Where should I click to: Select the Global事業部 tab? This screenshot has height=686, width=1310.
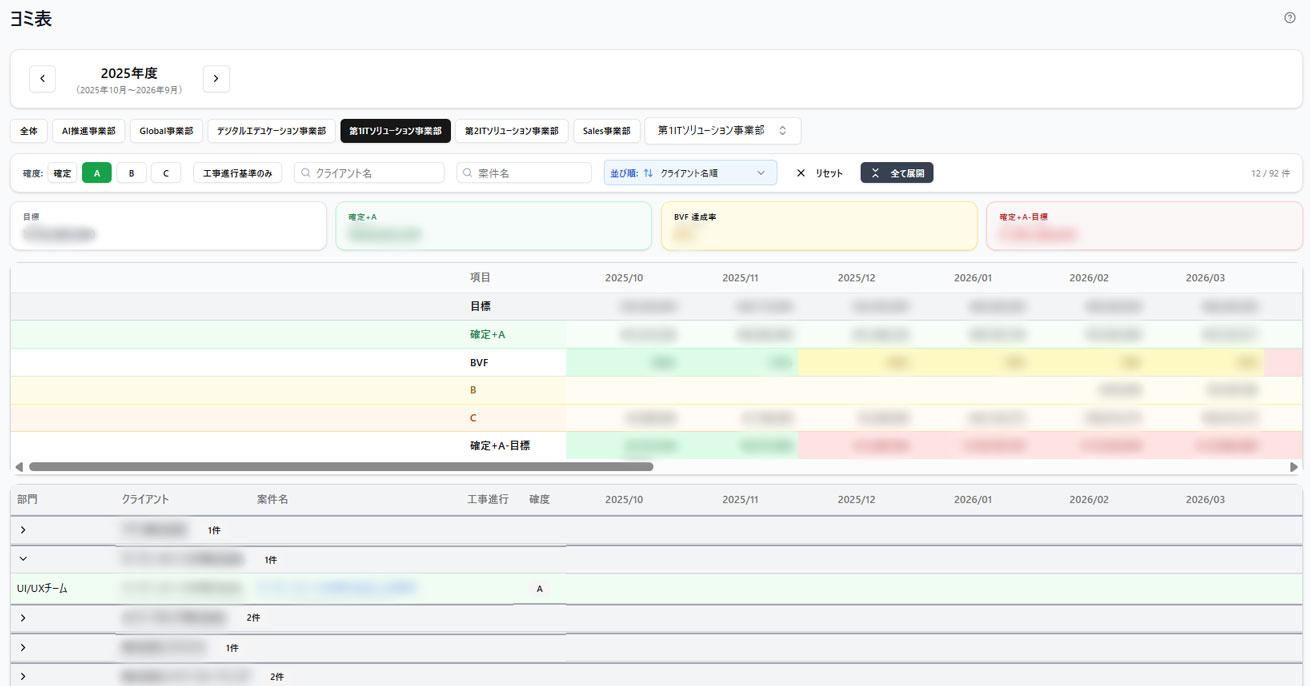pyautogui.click(x=166, y=131)
